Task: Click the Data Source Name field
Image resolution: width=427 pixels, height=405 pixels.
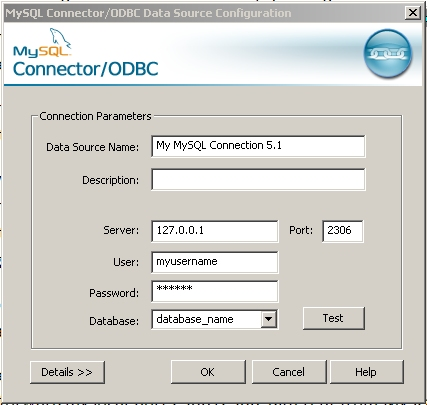Action: (x=258, y=146)
